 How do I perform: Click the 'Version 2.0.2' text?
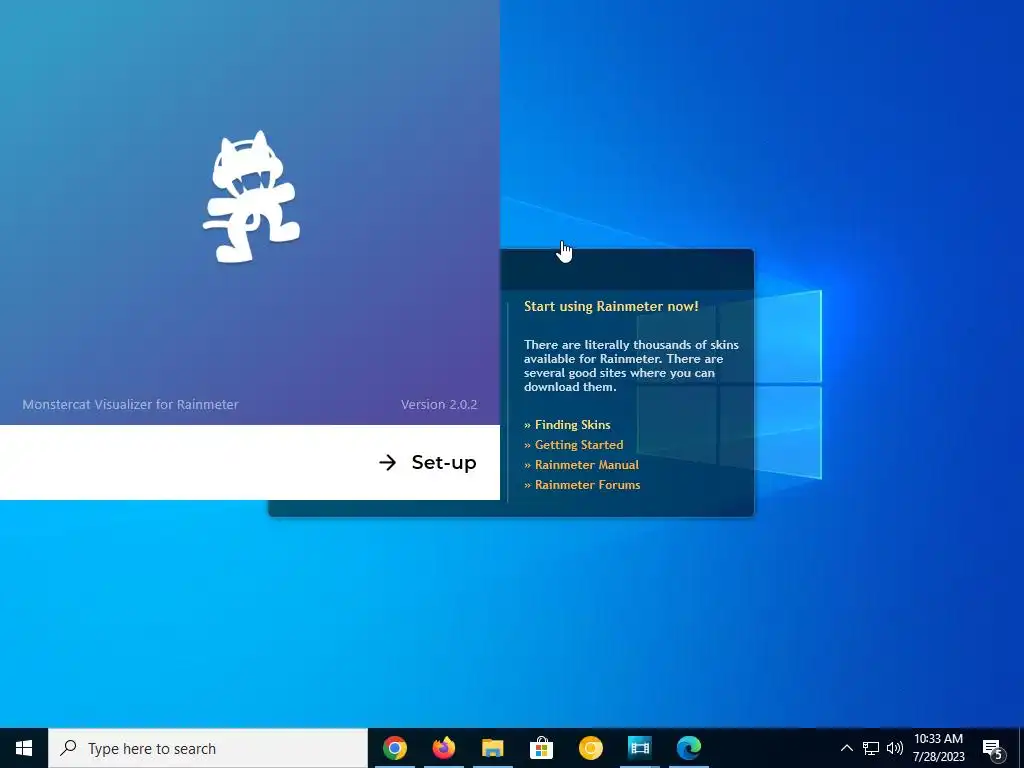pyautogui.click(x=439, y=404)
